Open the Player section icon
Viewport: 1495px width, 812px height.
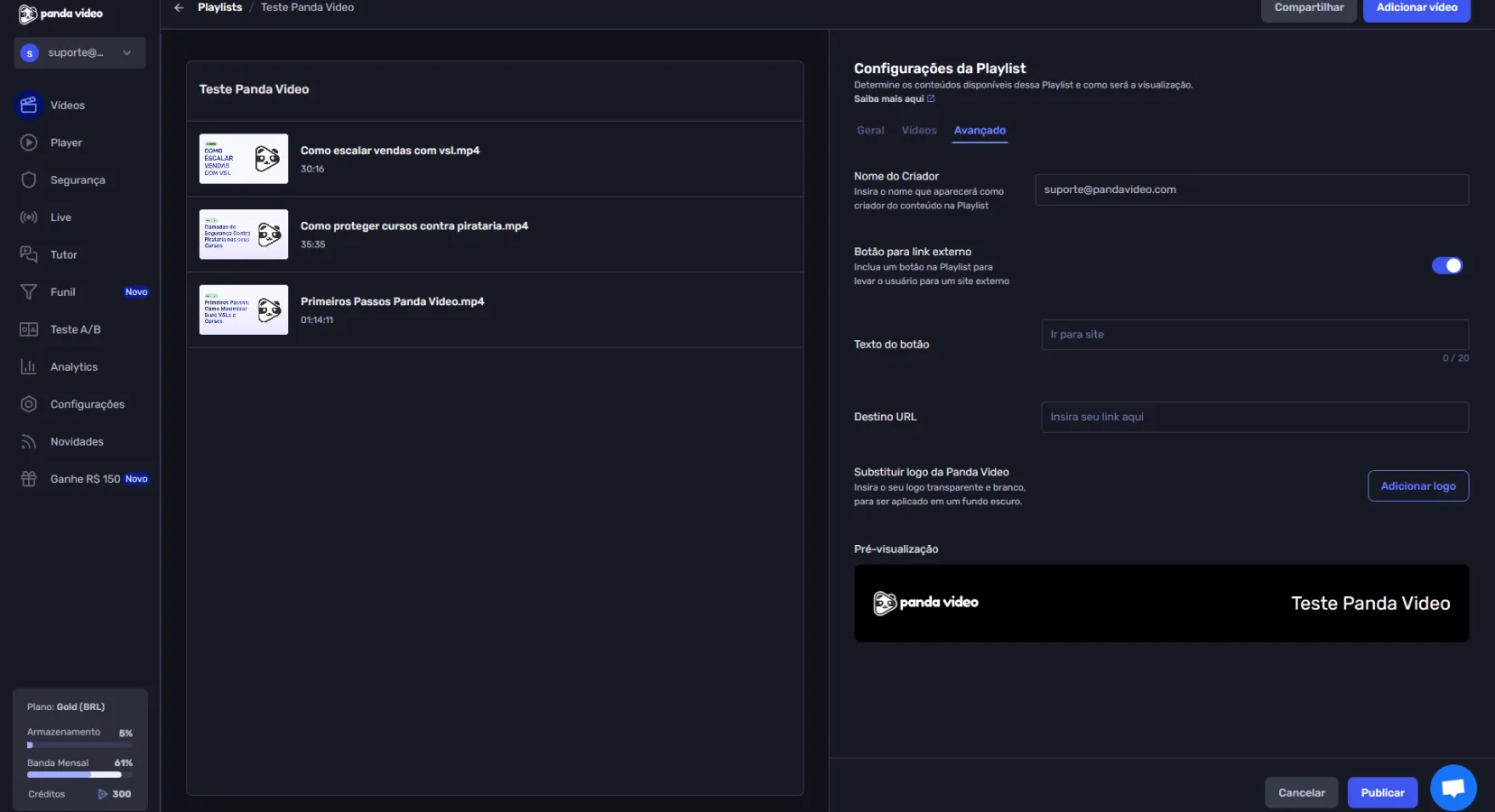(29, 143)
